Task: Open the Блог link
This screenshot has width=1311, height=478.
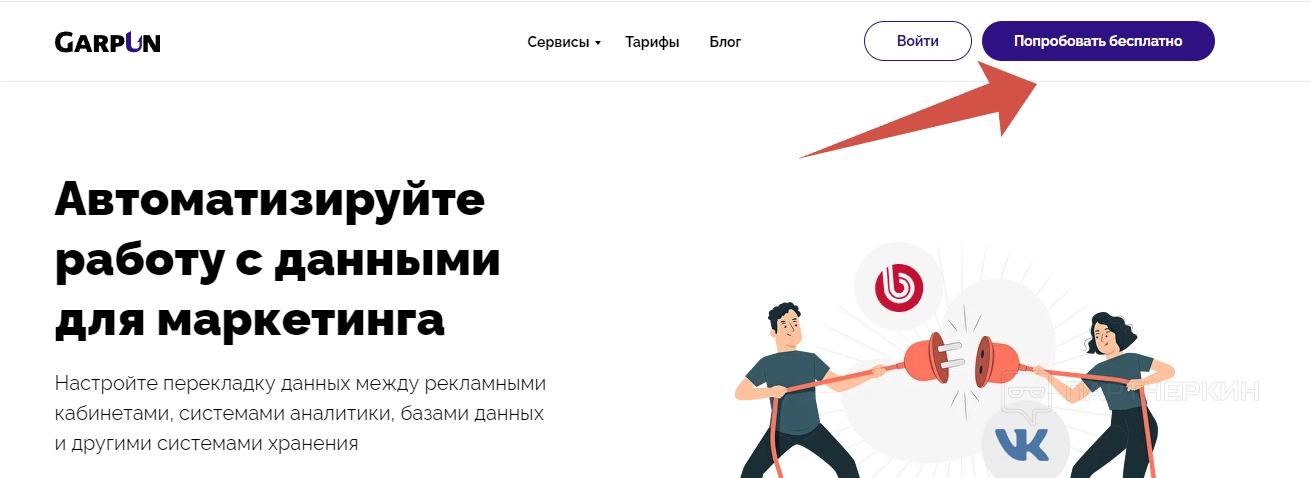Action: [725, 42]
